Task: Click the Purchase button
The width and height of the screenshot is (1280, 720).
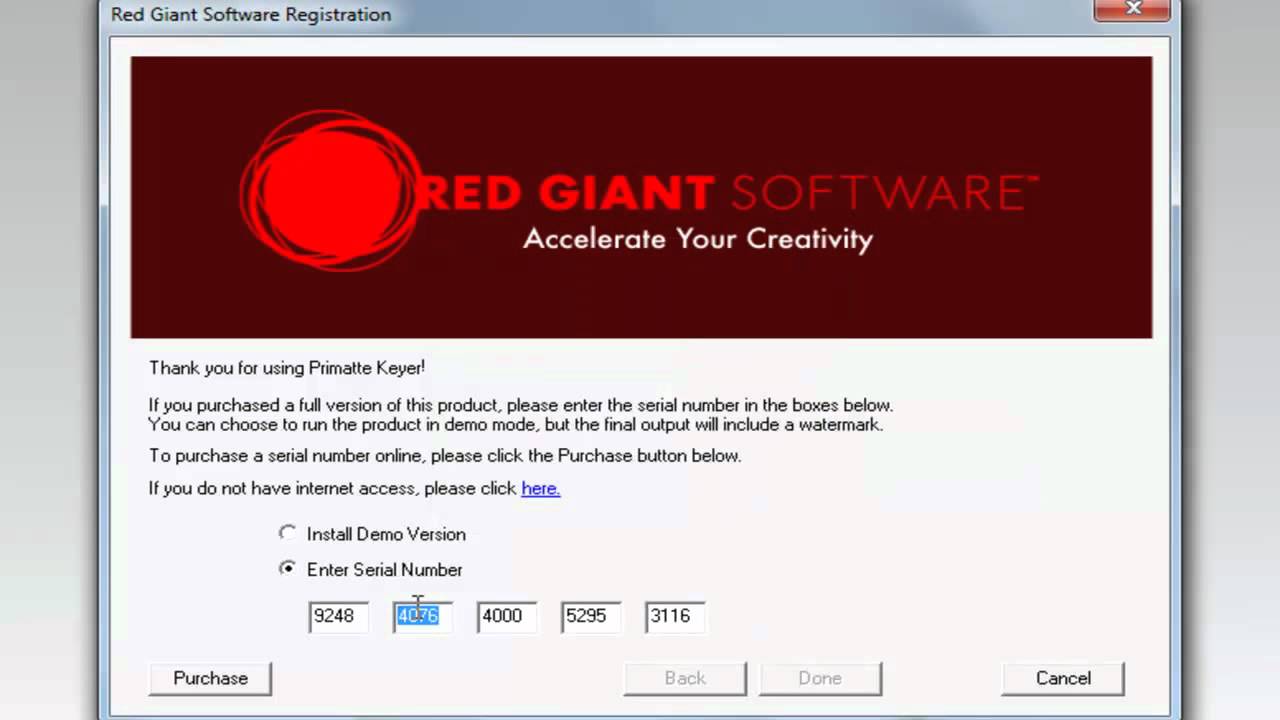Action: (210, 678)
